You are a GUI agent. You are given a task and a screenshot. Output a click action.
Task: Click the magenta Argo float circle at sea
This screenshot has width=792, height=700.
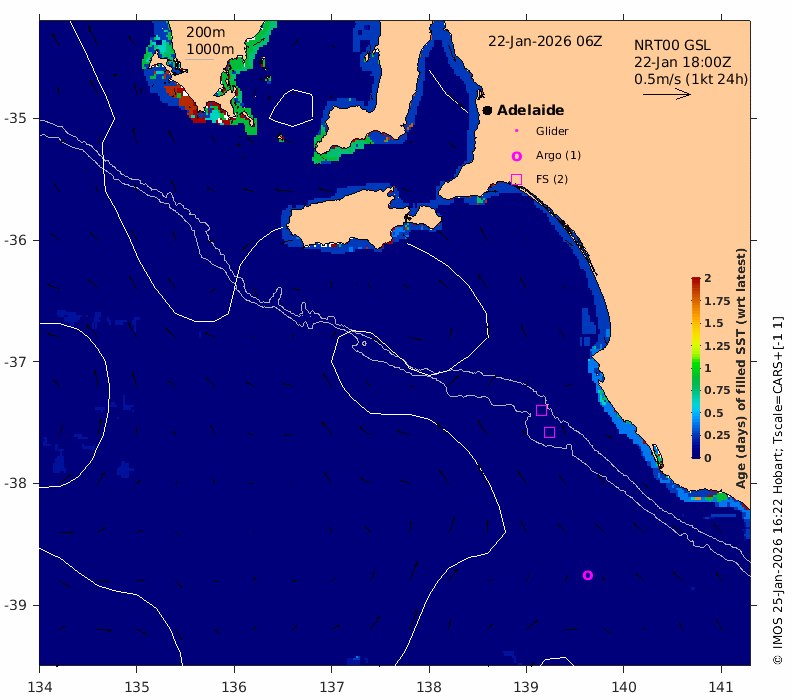587,575
